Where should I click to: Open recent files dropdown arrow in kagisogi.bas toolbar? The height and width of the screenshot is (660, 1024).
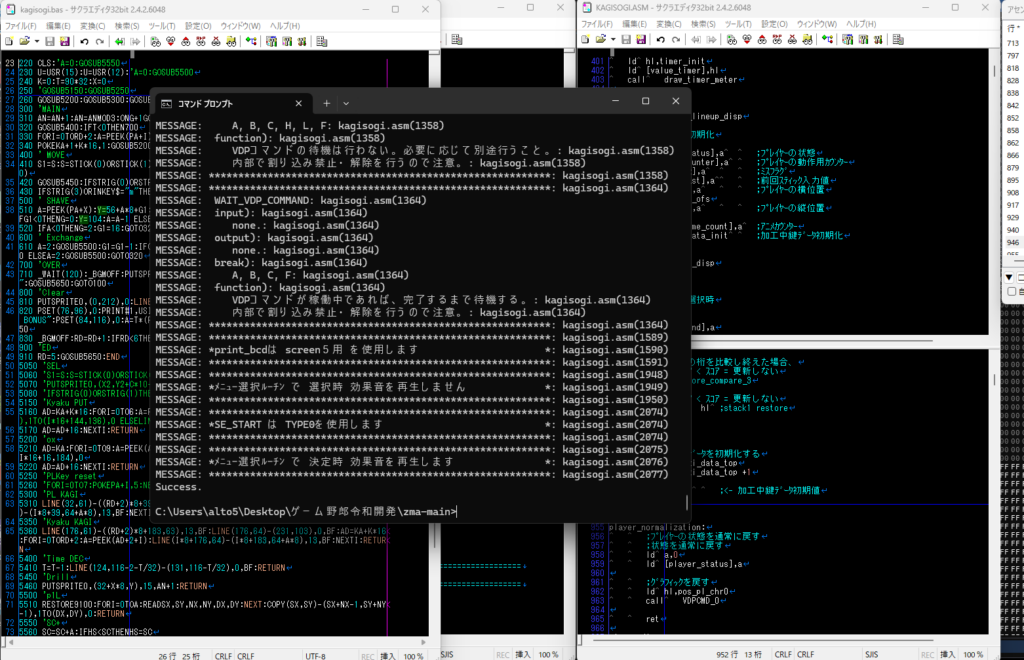pyautogui.click(x=35, y=41)
